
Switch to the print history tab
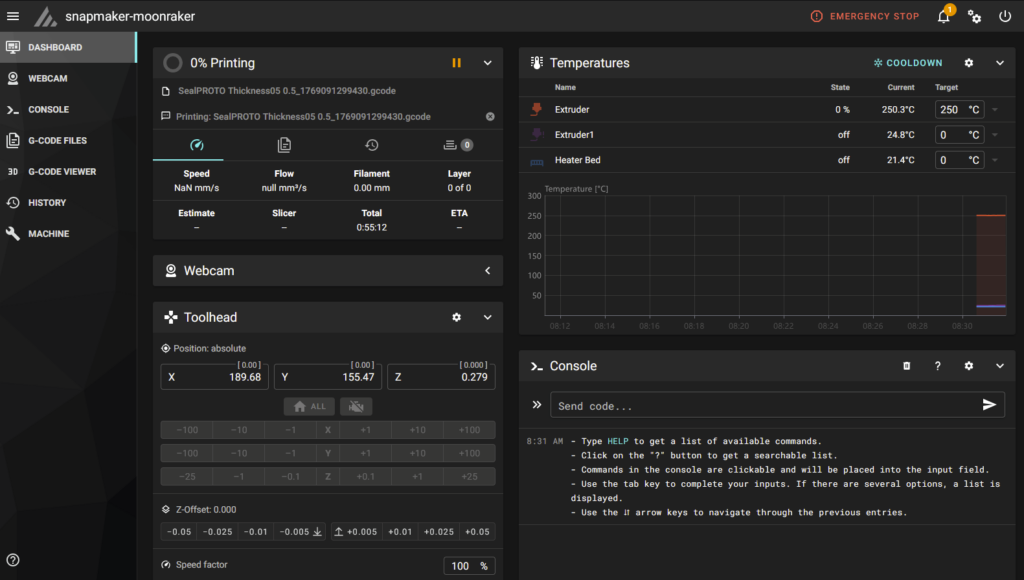click(372, 145)
